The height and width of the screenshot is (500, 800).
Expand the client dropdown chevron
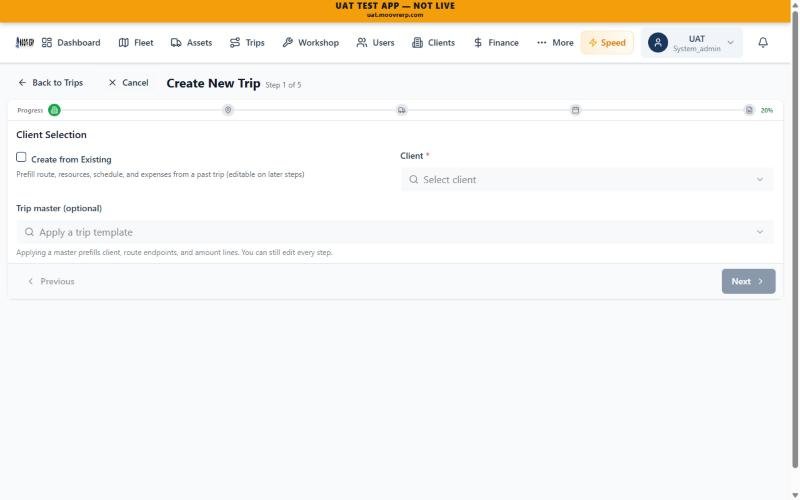click(760, 180)
